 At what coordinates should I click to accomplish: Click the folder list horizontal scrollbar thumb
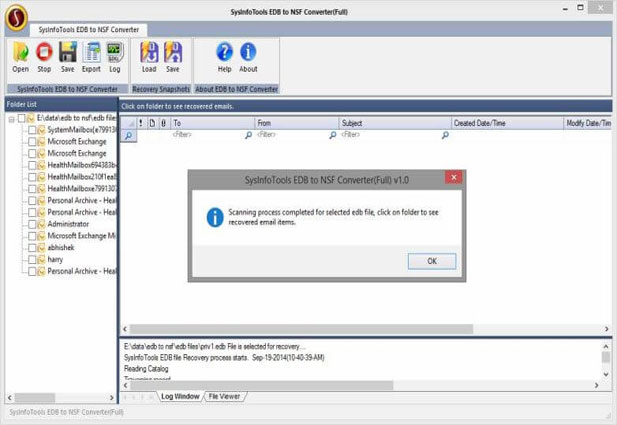[35, 398]
